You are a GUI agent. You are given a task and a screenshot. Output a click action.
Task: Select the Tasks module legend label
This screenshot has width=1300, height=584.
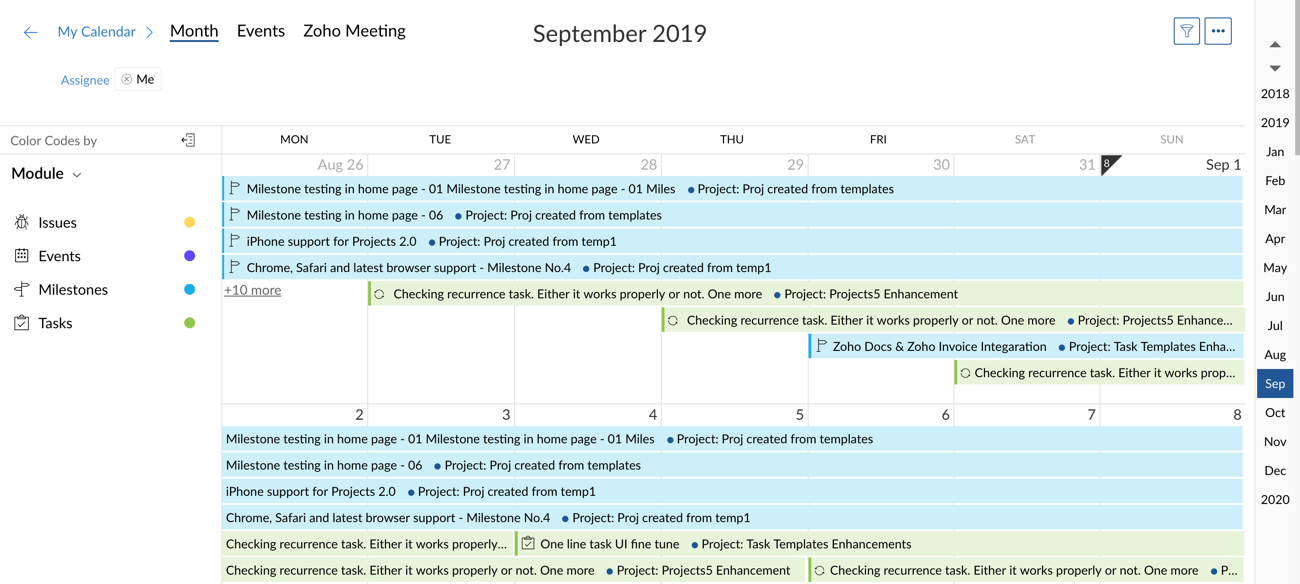[x=55, y=324]
